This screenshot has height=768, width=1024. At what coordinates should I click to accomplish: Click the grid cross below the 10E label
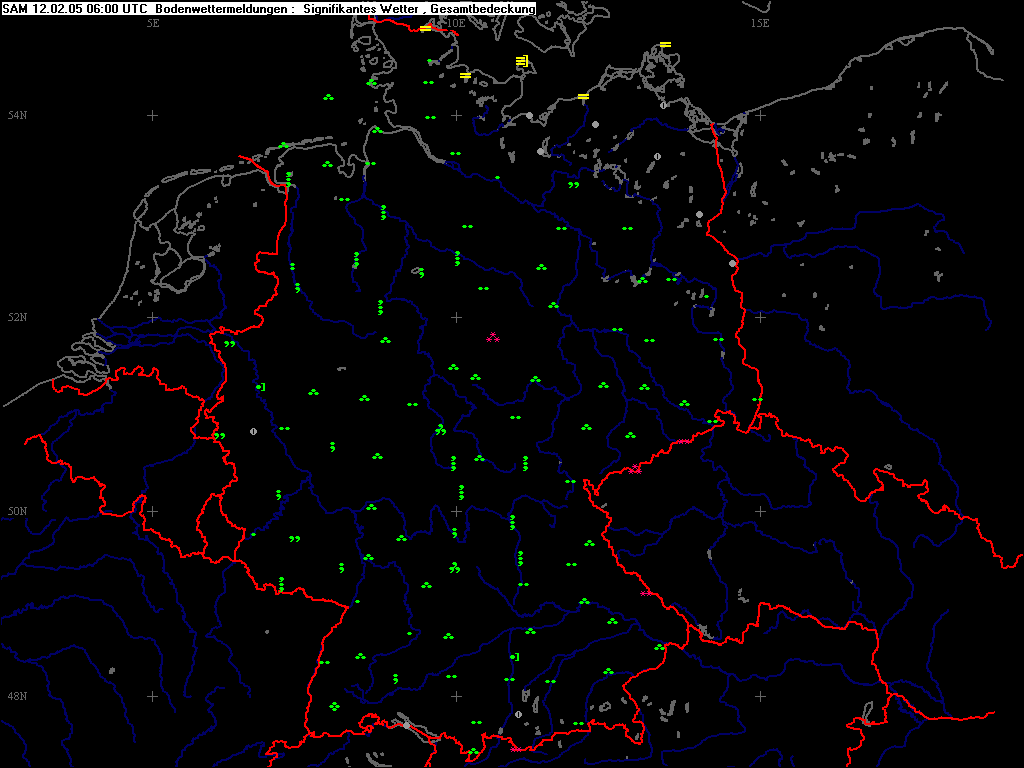456,115
